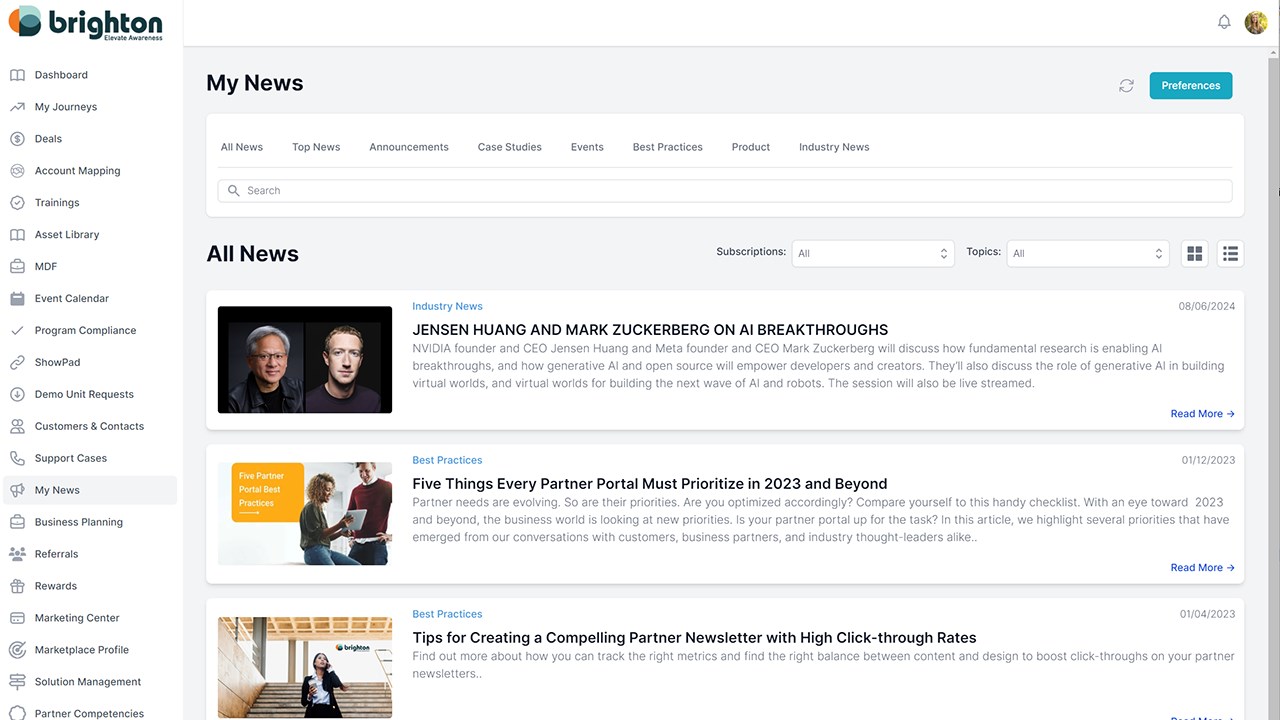Open the Partner Newsletter article thumbnail
1280x720 pixels.
tap(305, 667)
